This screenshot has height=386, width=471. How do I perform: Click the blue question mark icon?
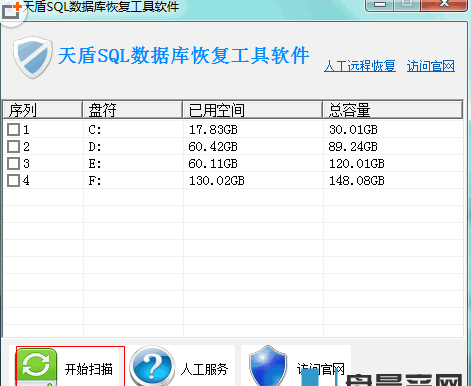coord(152,367)
